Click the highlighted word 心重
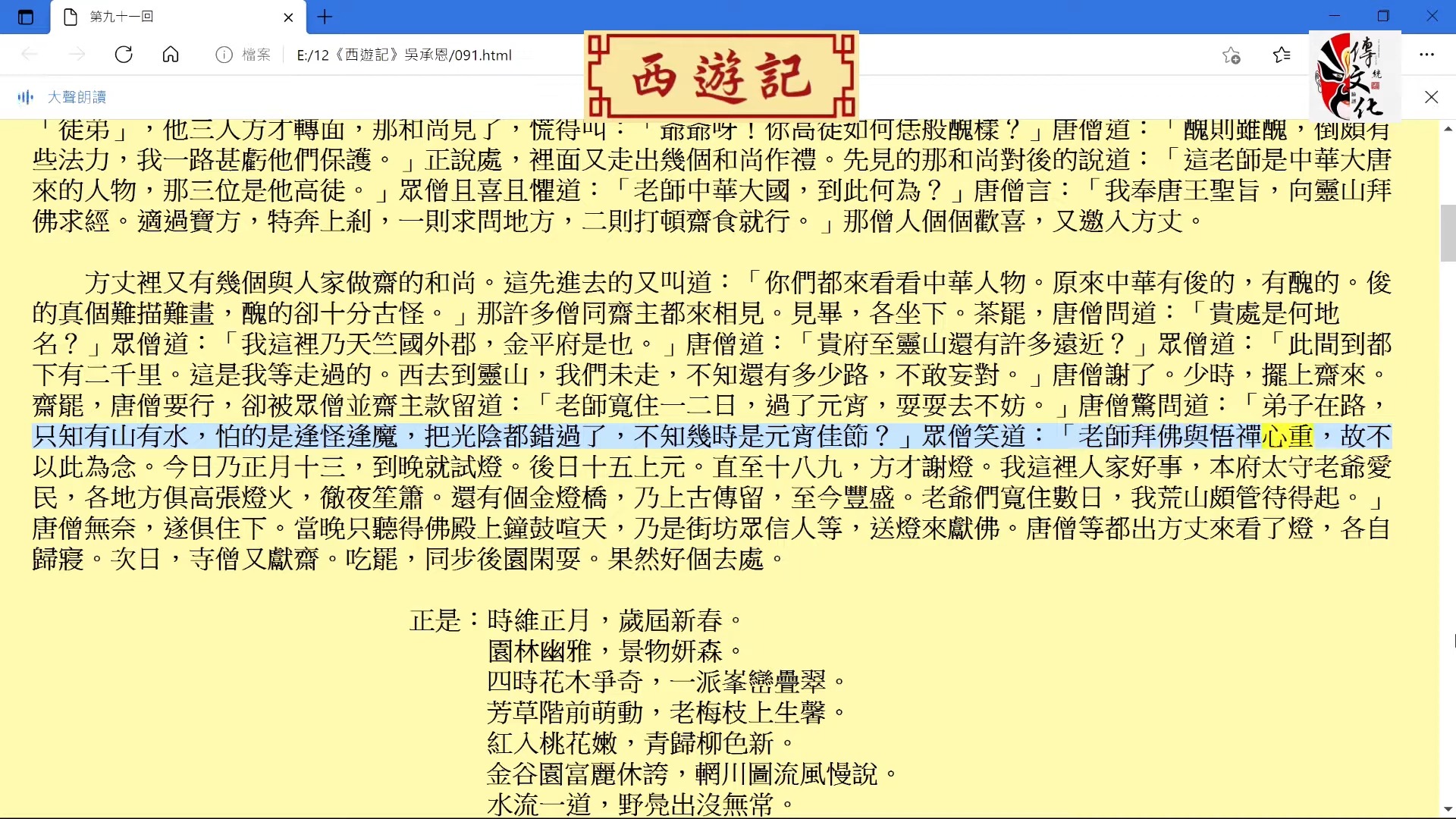This screenshot has width=1456, height=819. coord(1288,436)
